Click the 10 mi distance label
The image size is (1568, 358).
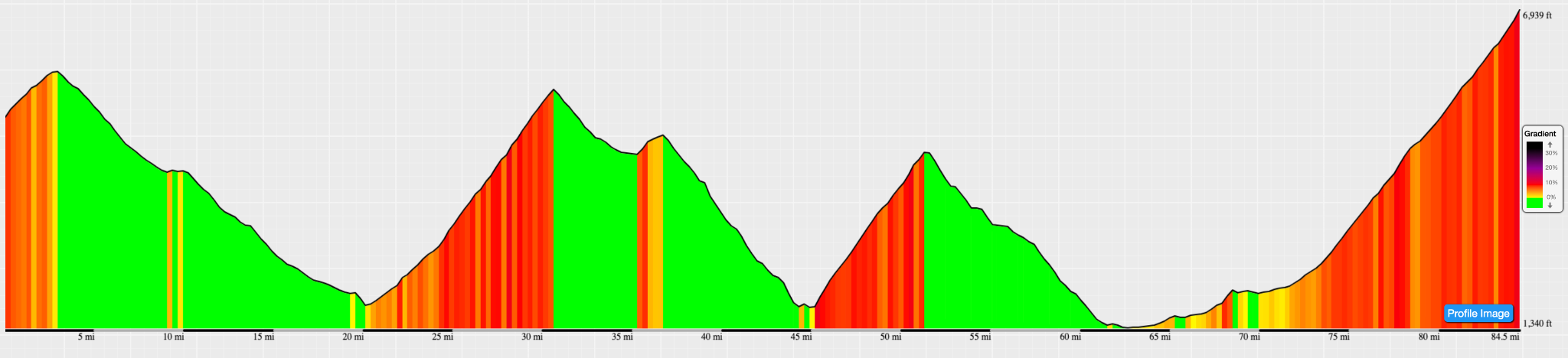174,337
